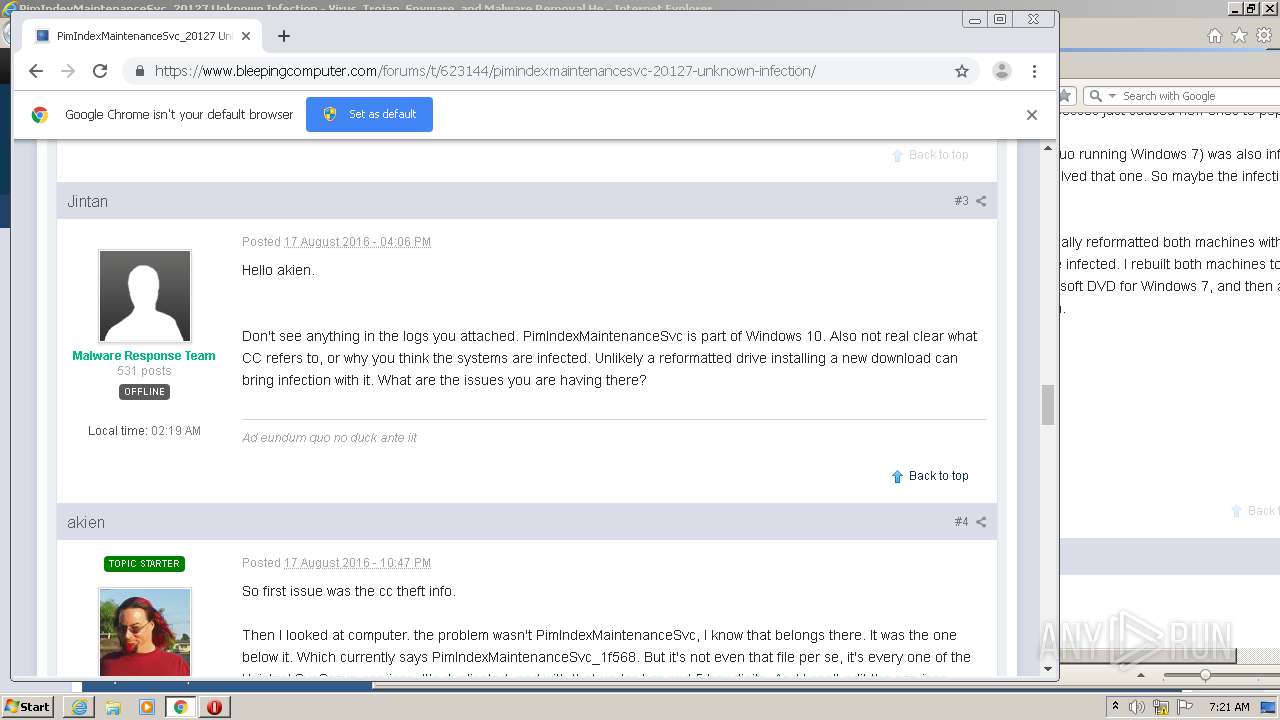Close the PimIndexMaintenanceSvc tab
This screenshot has height=720, width=1280.
(246, 36)
